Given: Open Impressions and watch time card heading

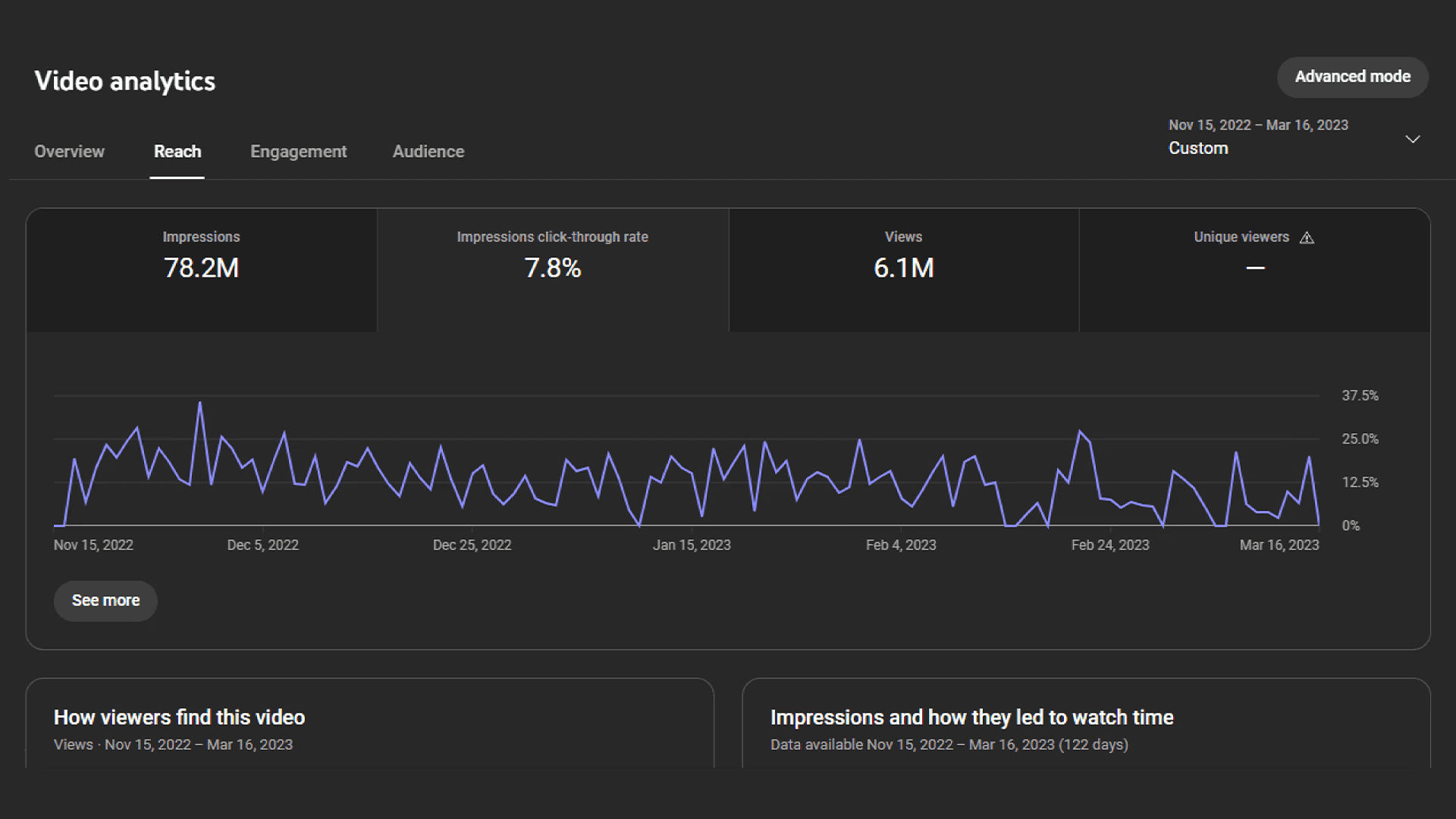Looking at the screenshot, I should click(x=971, y=717).
